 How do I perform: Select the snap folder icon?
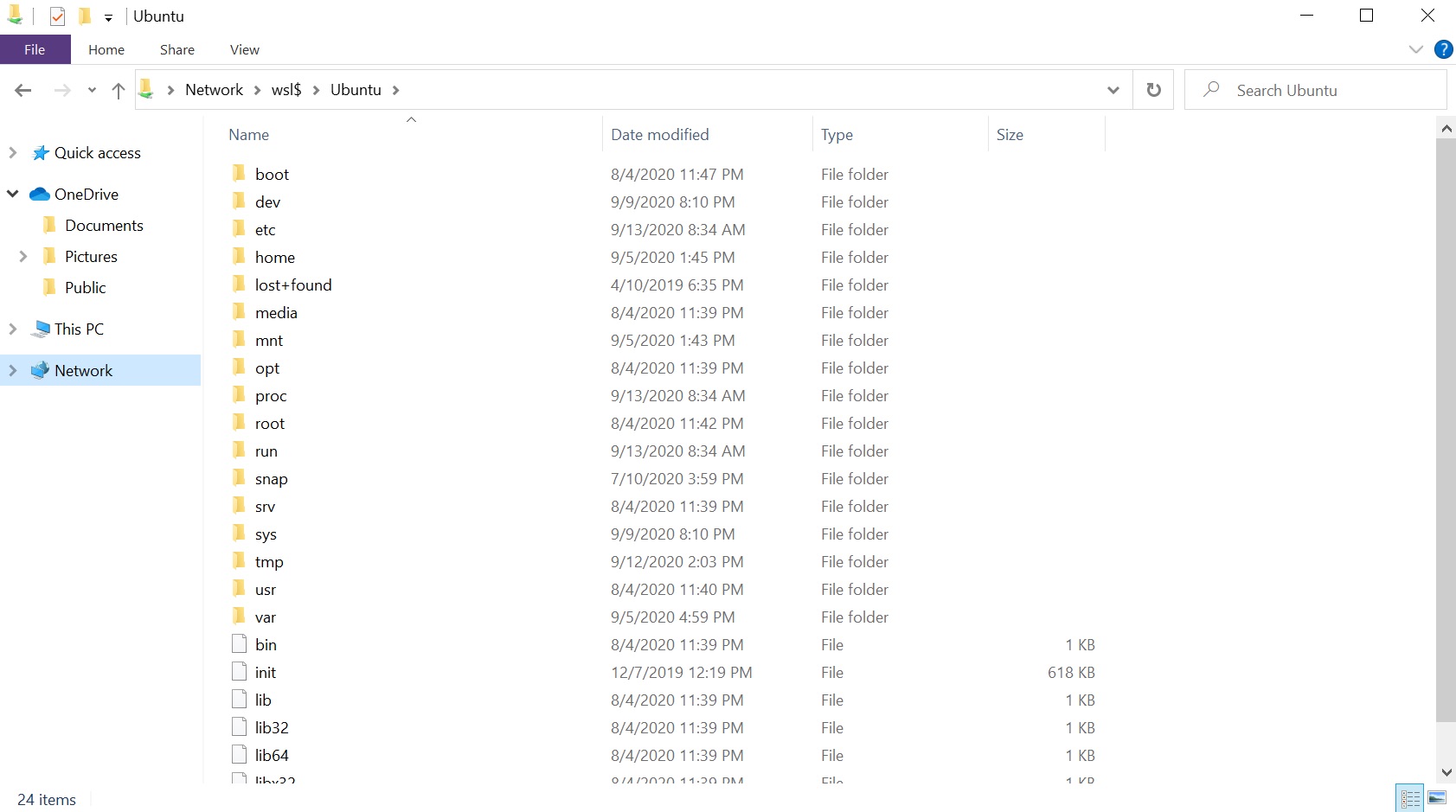(x=239, y=477)
